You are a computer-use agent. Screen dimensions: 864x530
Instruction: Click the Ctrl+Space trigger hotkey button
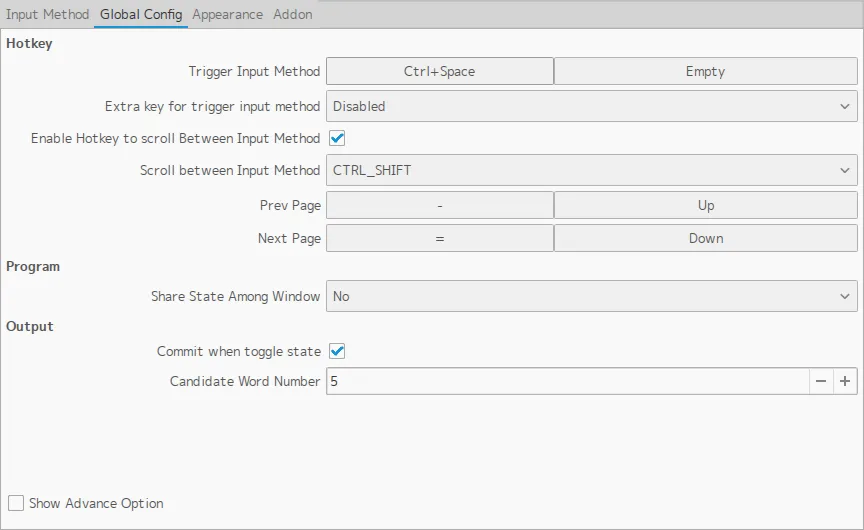click(440, 72)
